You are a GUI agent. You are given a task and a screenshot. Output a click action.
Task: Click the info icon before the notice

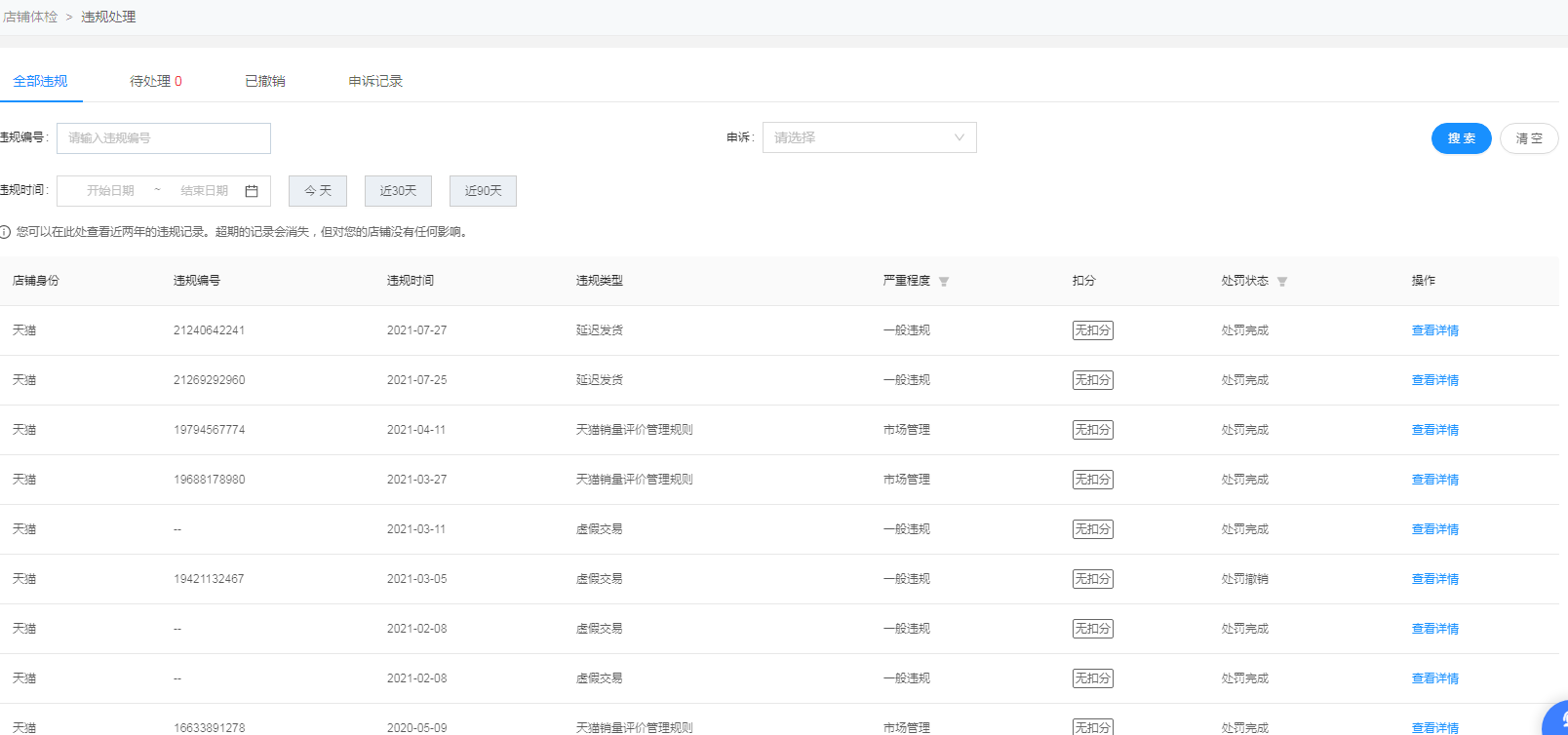point(6,232)
